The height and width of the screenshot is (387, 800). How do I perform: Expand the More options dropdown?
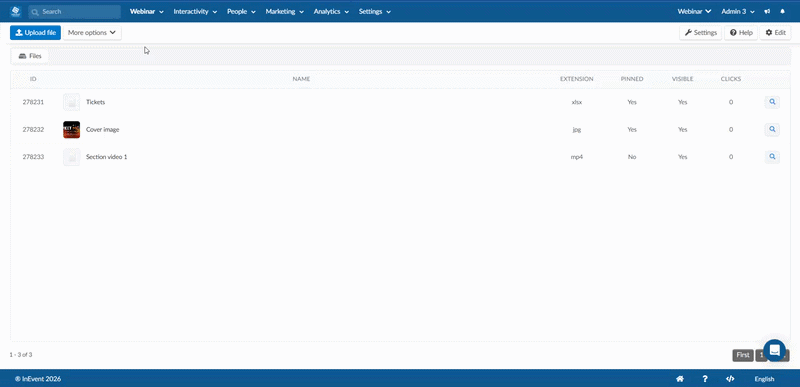92,33
